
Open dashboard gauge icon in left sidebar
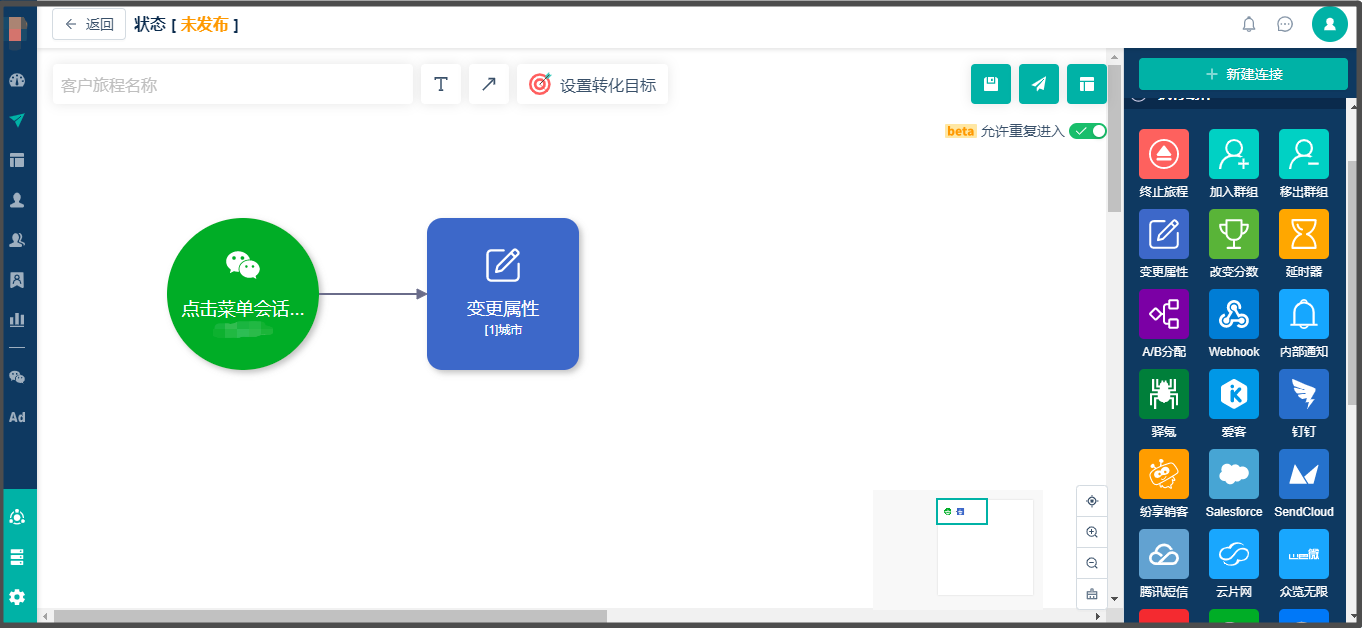[17, 80]
